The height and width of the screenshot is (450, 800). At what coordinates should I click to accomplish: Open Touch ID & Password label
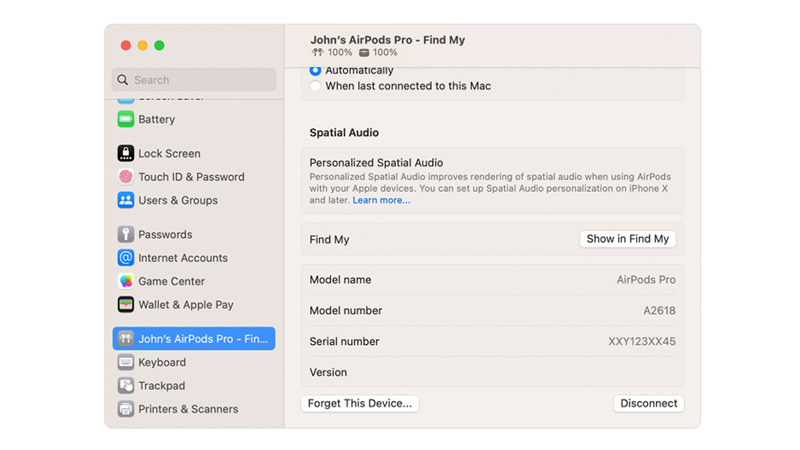pos(191,177)
